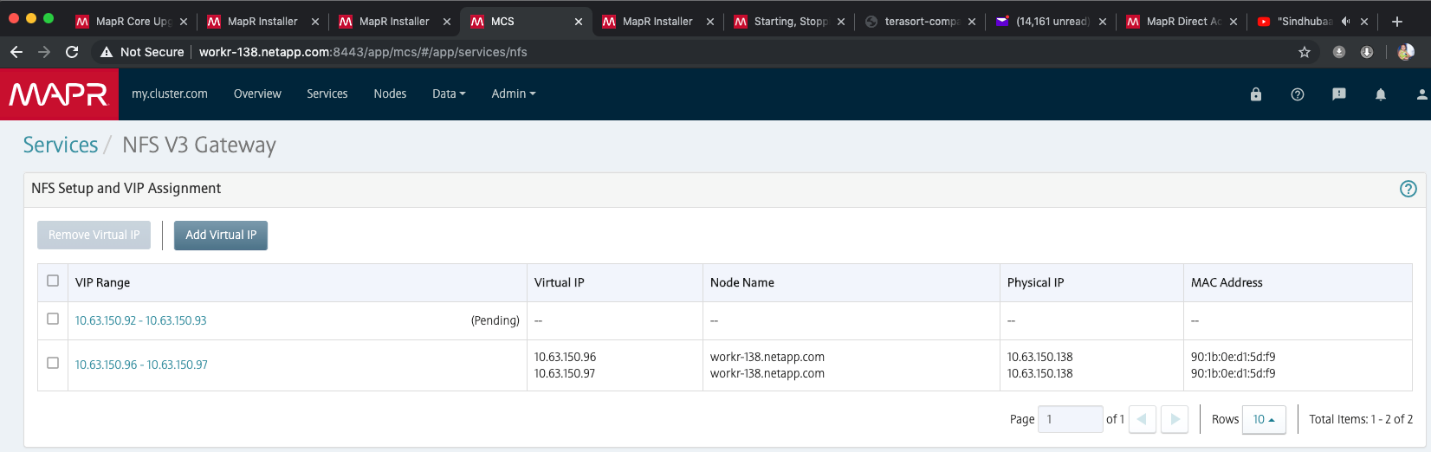Reload the page with browser refresh icon

(x=72, y=52)
